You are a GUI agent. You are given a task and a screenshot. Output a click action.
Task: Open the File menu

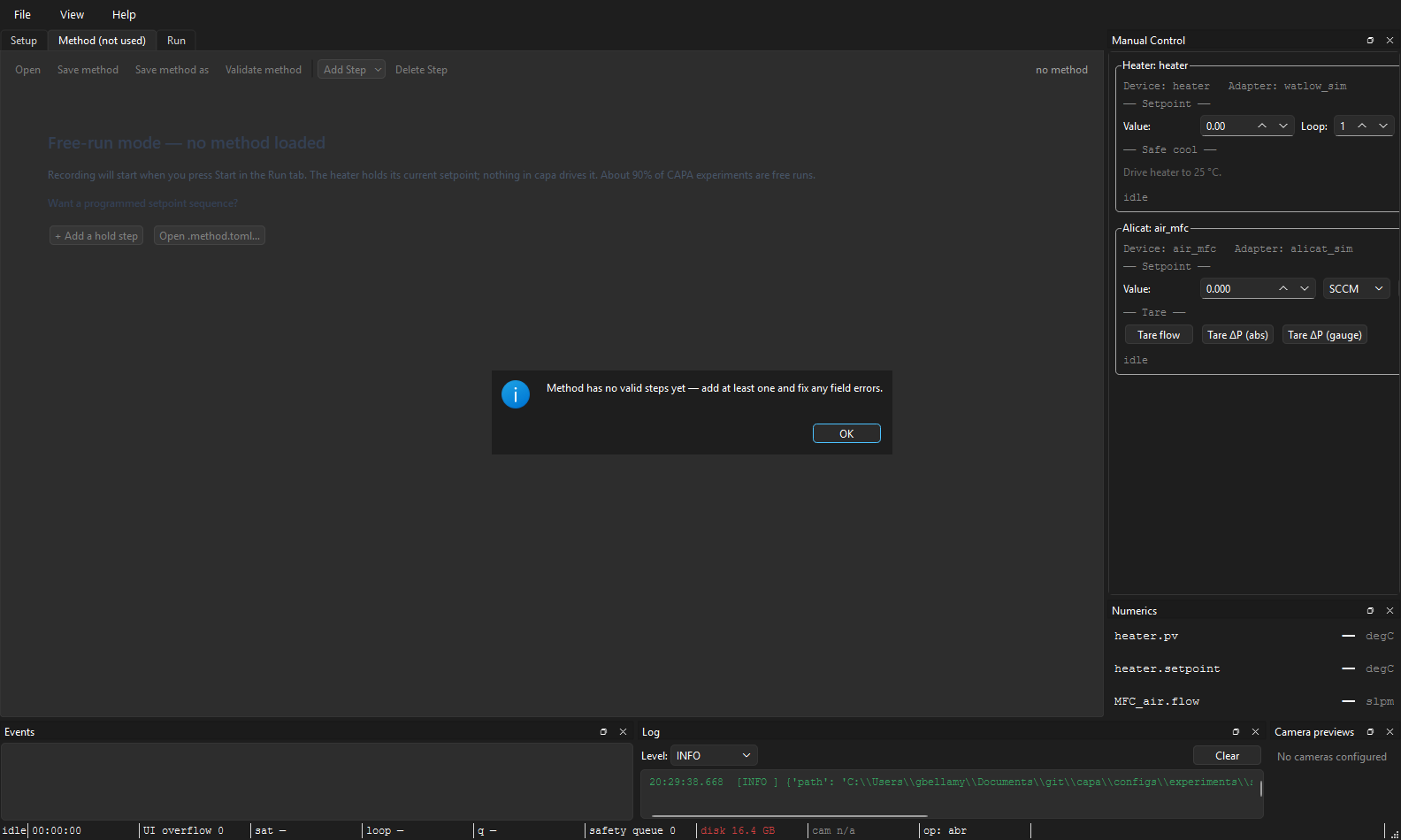[x=22, y=14]
